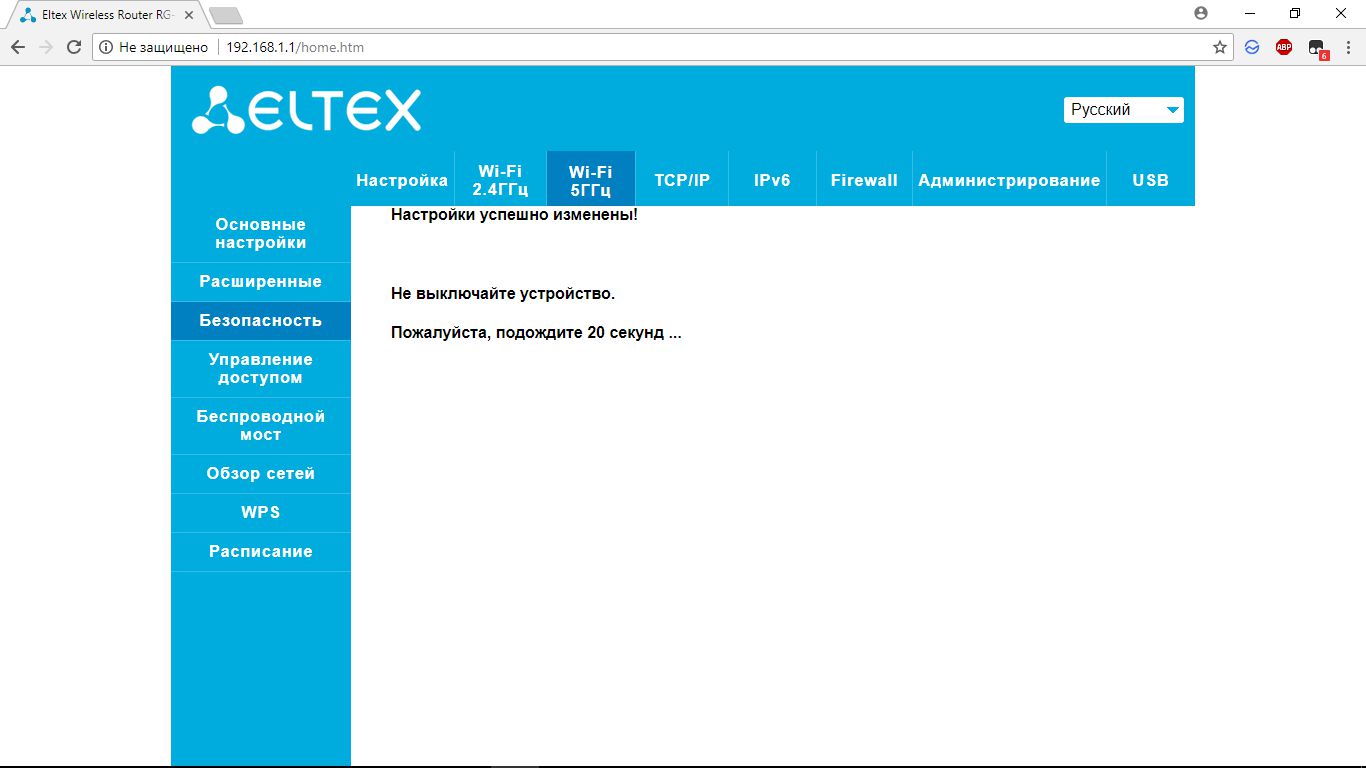1366x768 pixels.
Task: Open the TCP/IP tab
Action: coord(682,180)
